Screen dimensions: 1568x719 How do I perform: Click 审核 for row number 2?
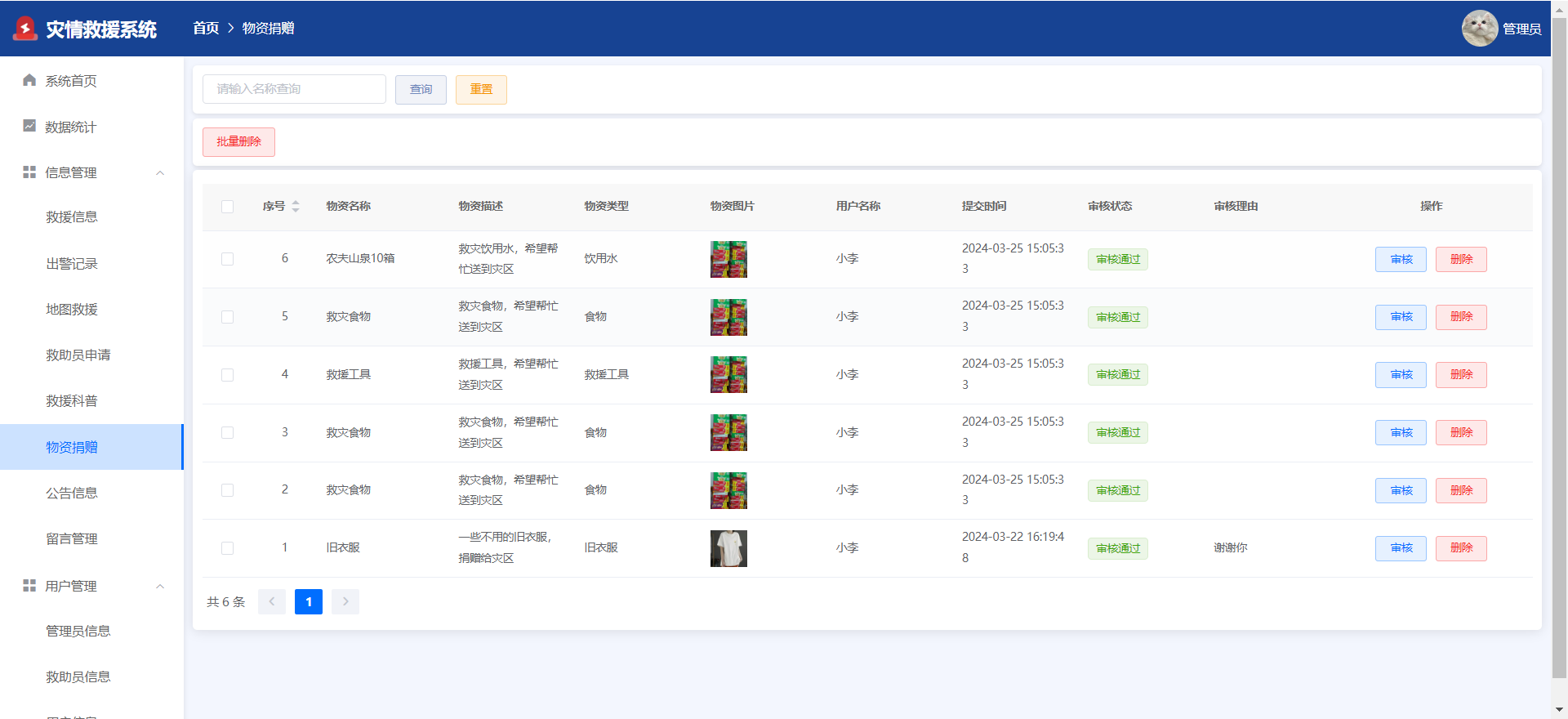click(x=1401, y=490)
